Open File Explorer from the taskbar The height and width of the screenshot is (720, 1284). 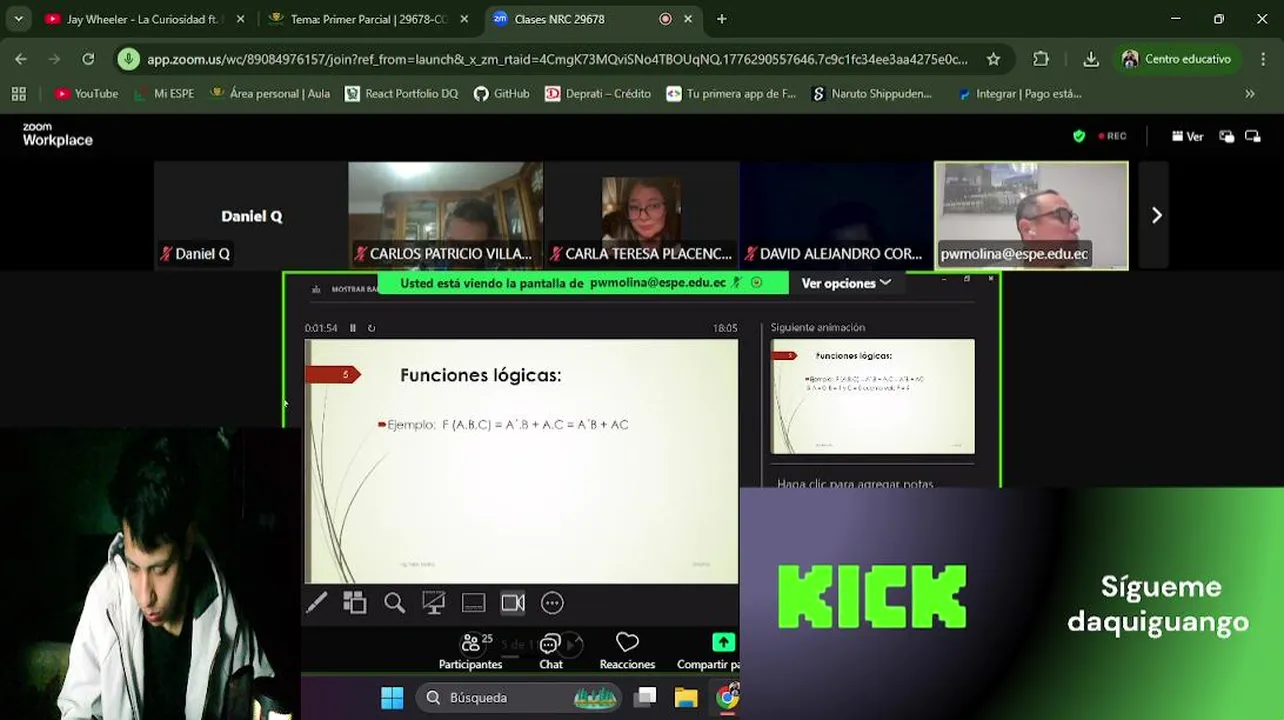pos(685,697)
